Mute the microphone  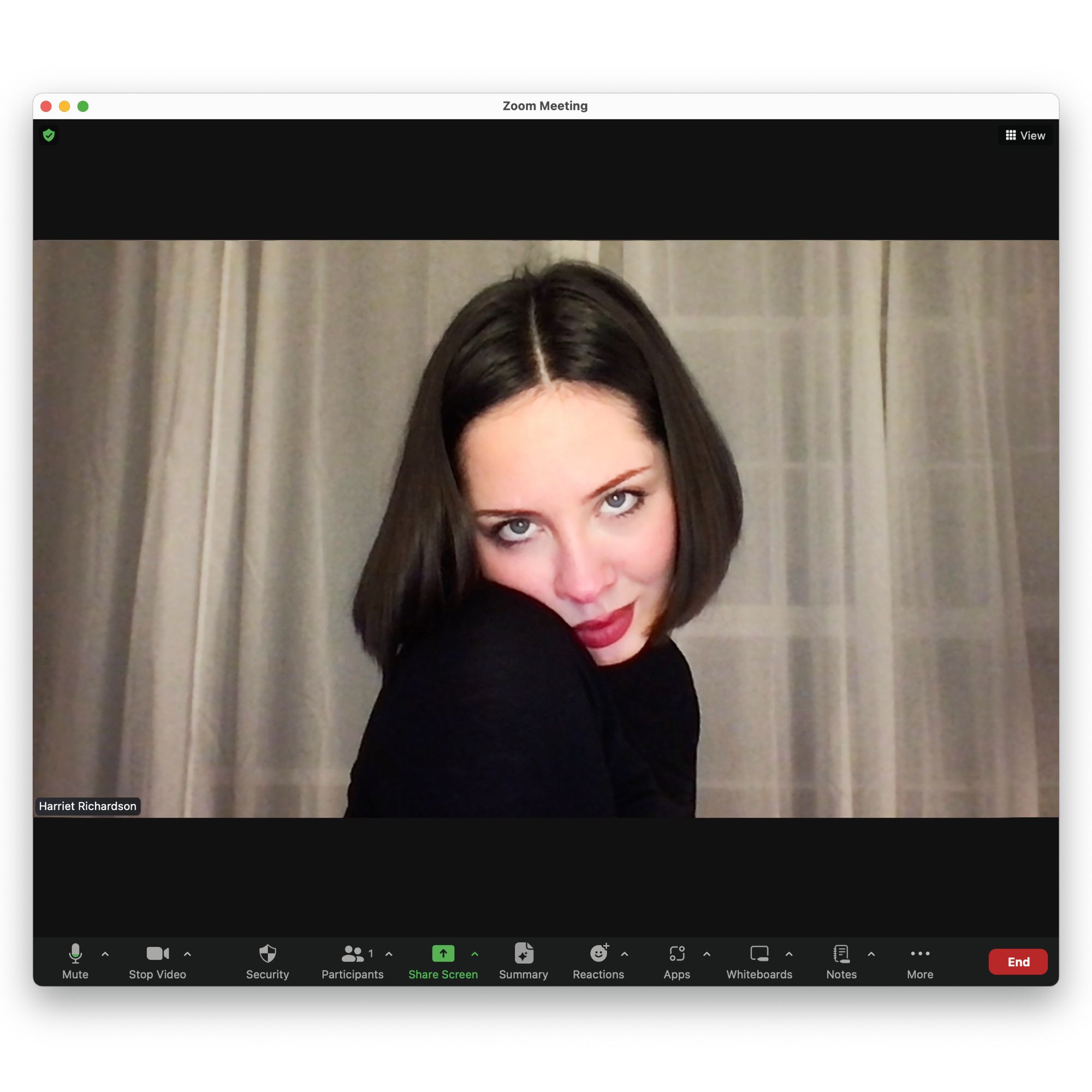coord(75,960)
